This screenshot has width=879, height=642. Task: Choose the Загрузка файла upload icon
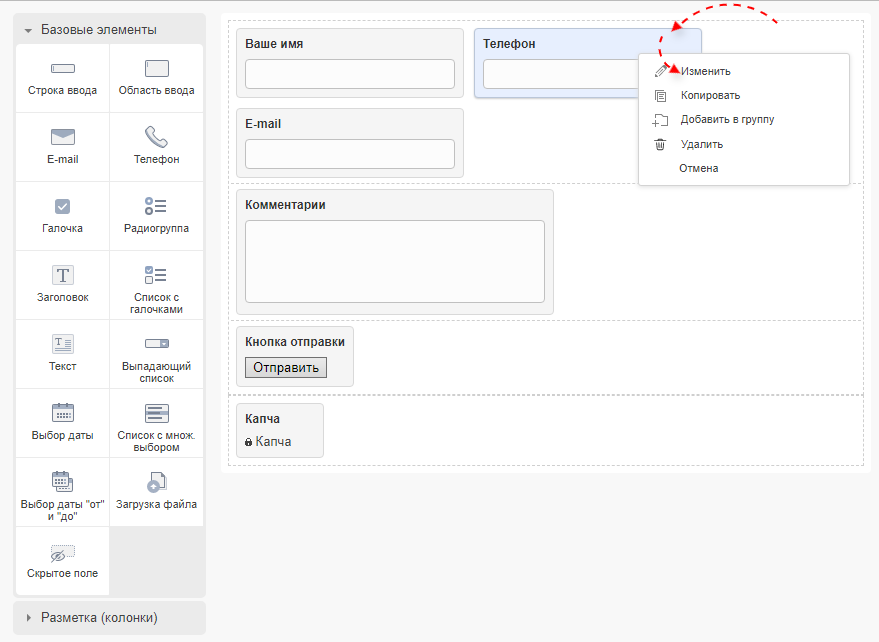click(156, 482)
